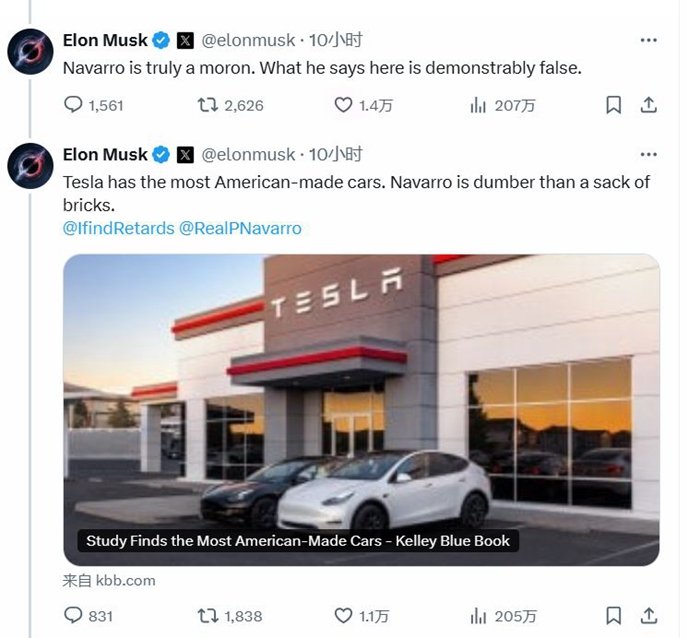Share the Tesla American-made cars tweet
This screenshot has height=638, width=700.
pyautogui.click(x=648, y=615)
